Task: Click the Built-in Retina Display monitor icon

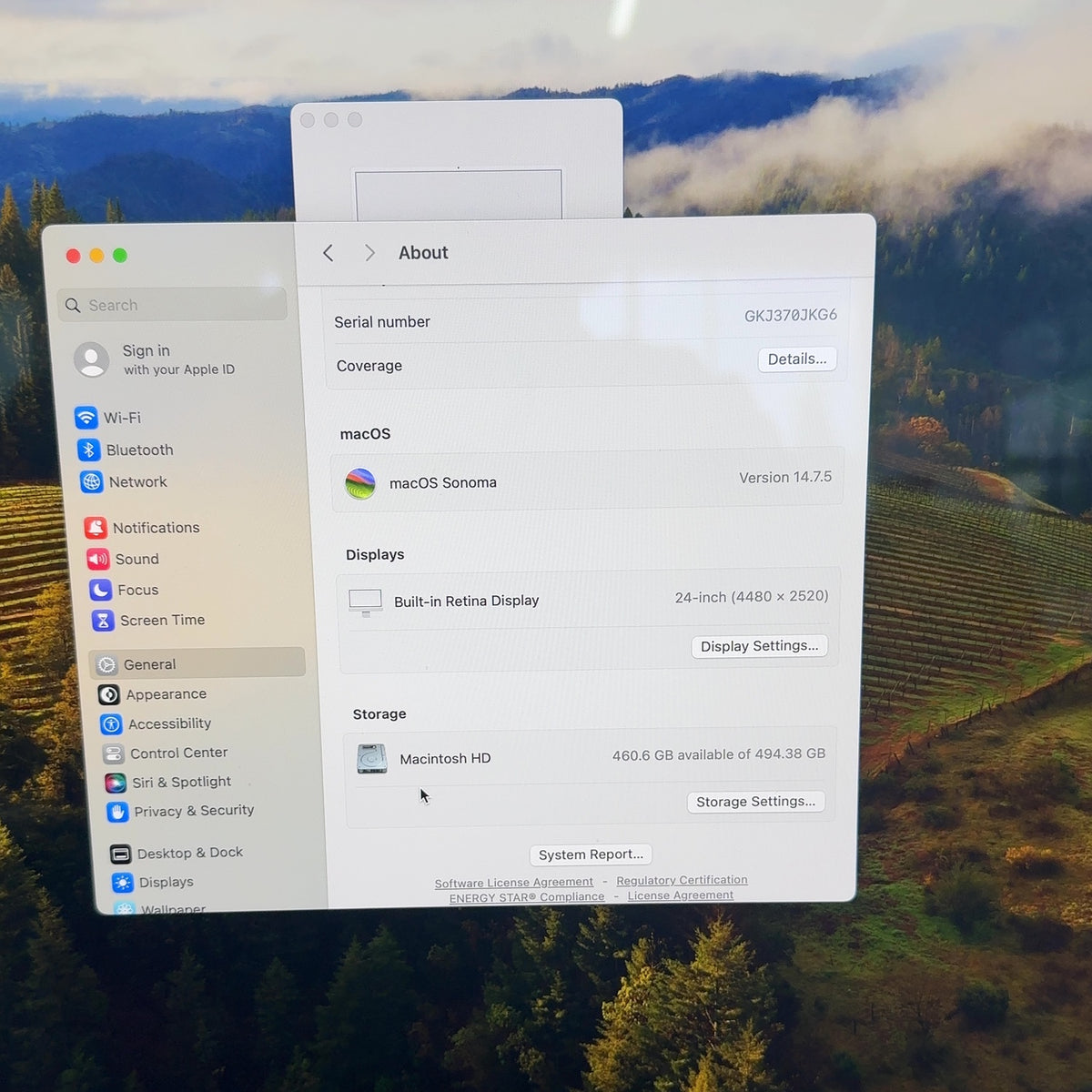Action: [366, 602]
